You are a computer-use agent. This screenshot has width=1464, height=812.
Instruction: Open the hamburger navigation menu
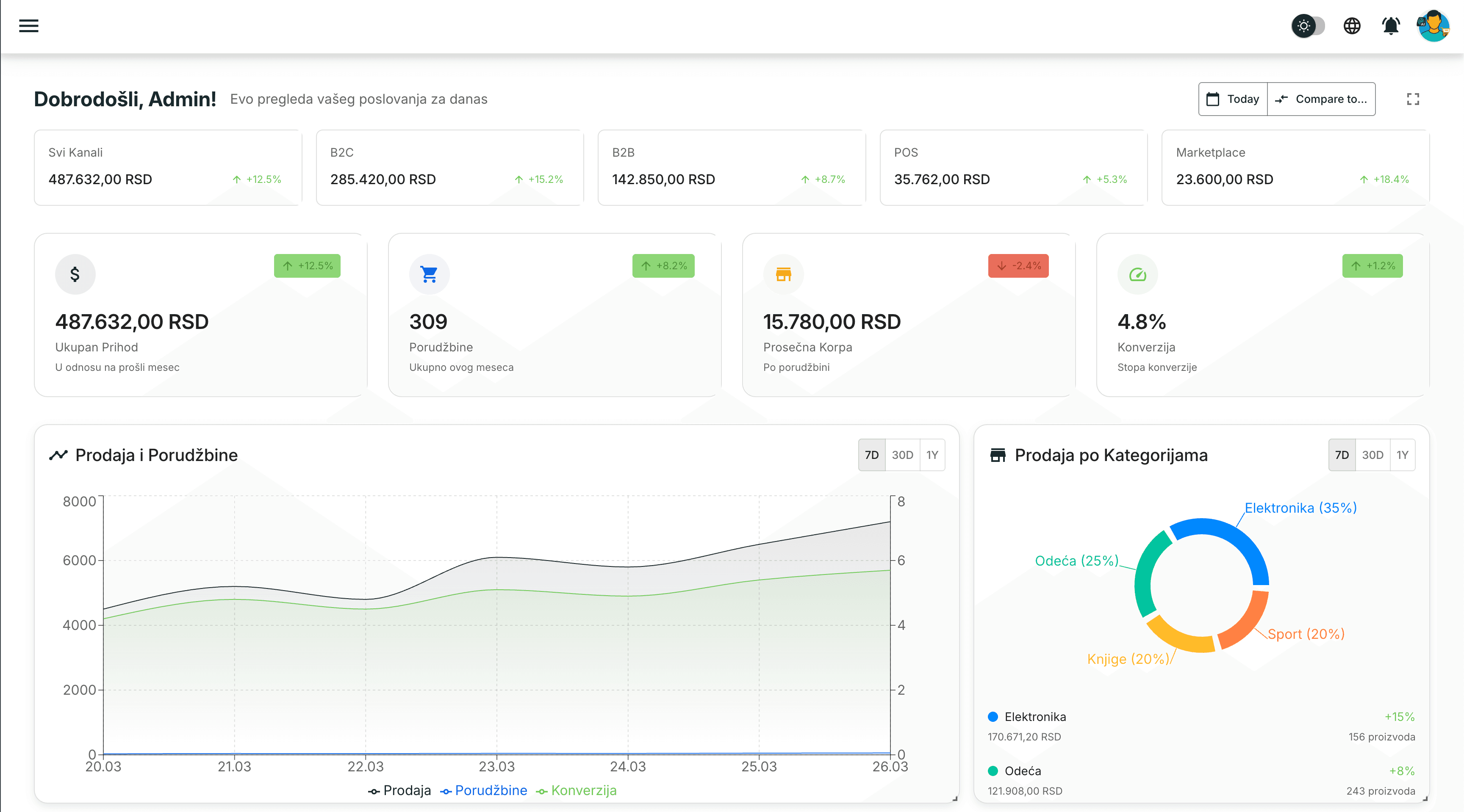(x=28, y=26)
